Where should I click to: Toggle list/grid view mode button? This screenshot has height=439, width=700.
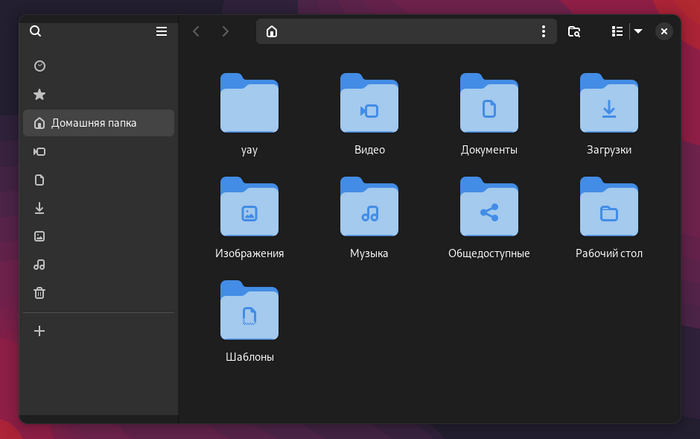(617, 31)
